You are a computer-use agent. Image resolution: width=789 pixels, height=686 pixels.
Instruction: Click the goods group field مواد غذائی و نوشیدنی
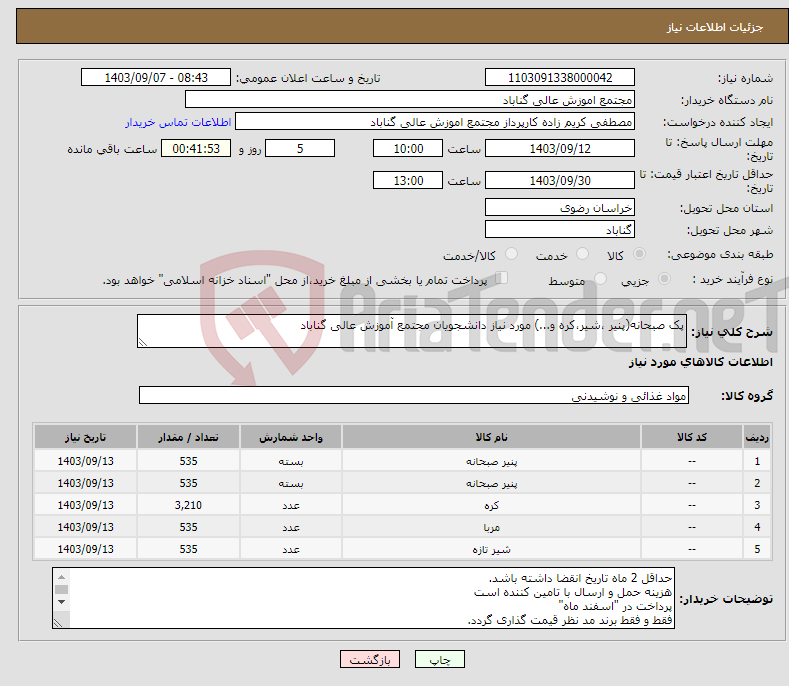(414, 395)
